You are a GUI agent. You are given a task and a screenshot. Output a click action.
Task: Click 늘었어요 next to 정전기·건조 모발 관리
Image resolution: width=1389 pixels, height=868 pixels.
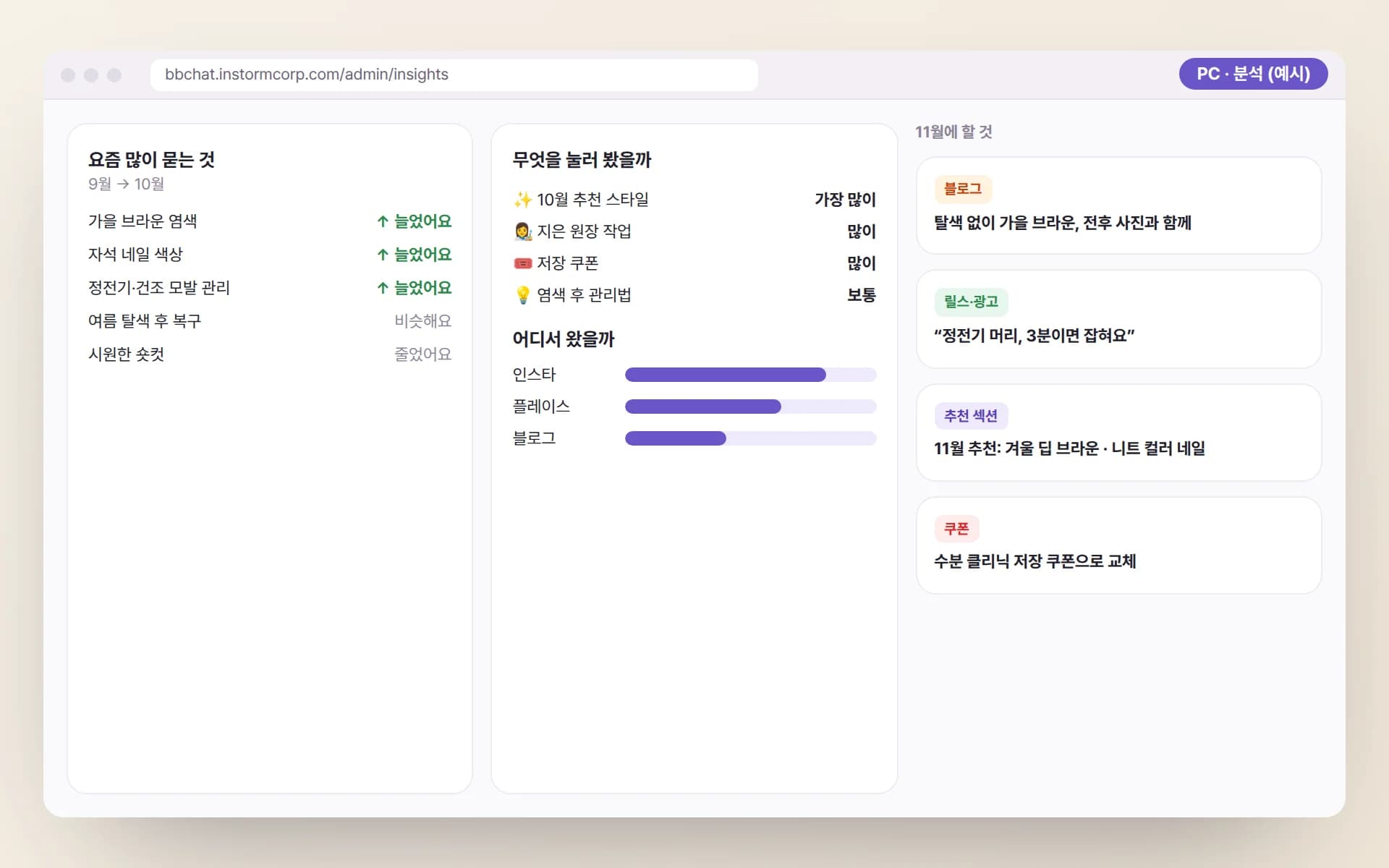click(x=422, y=288)
